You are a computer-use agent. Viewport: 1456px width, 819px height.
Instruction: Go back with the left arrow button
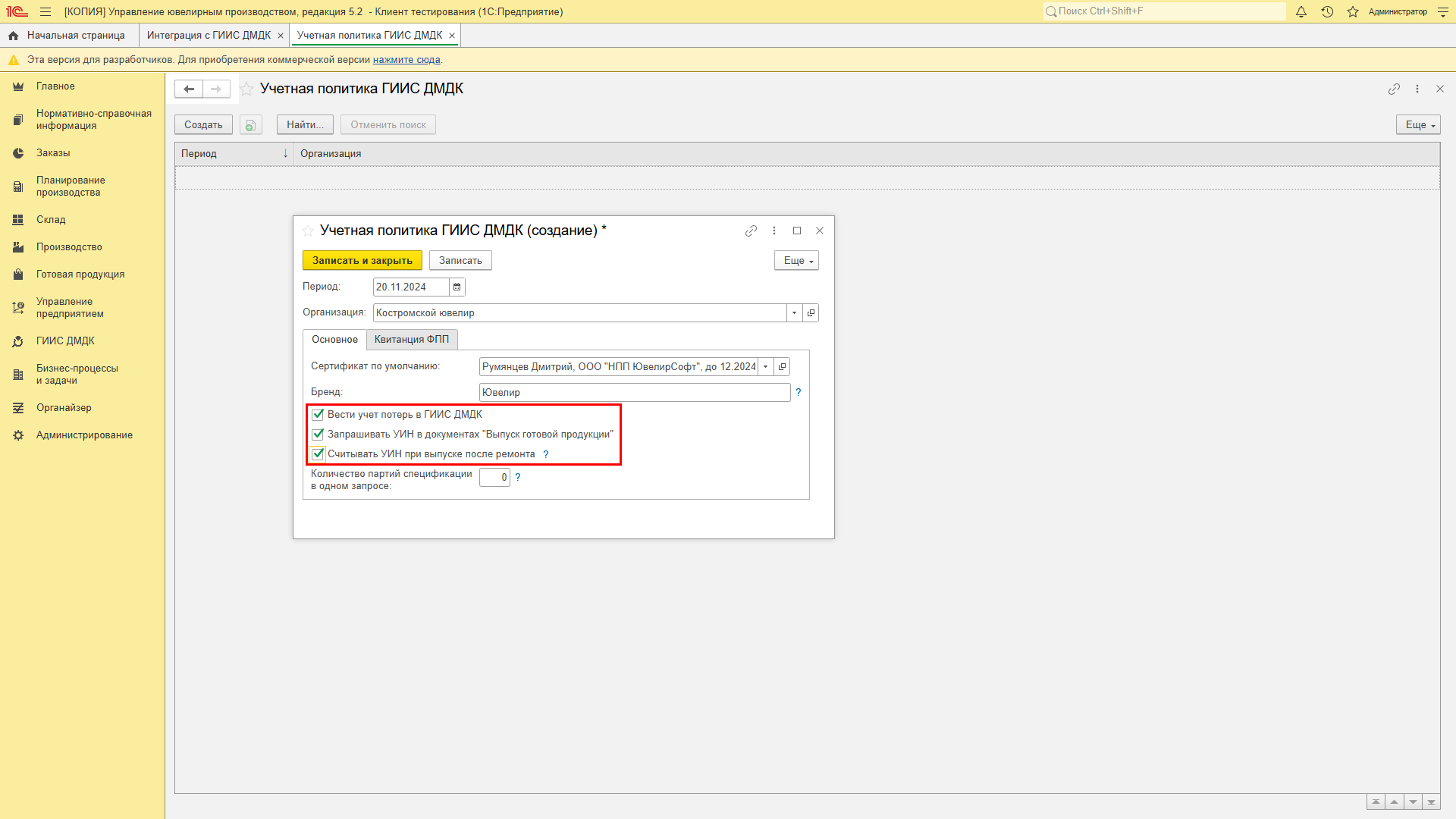pos(189,89)
